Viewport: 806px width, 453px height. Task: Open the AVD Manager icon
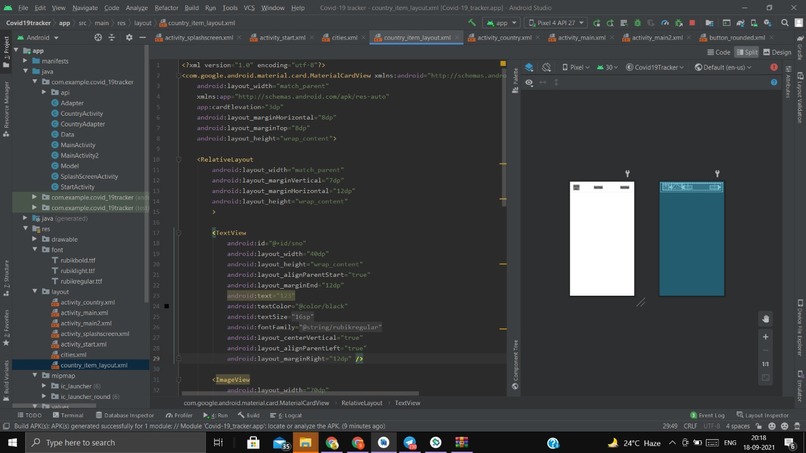[754, 23]
